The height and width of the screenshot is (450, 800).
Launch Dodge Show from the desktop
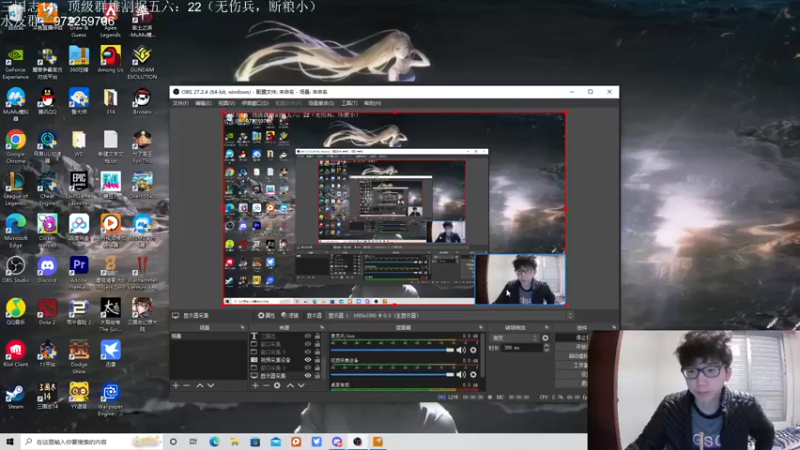[x=79, y=358]
